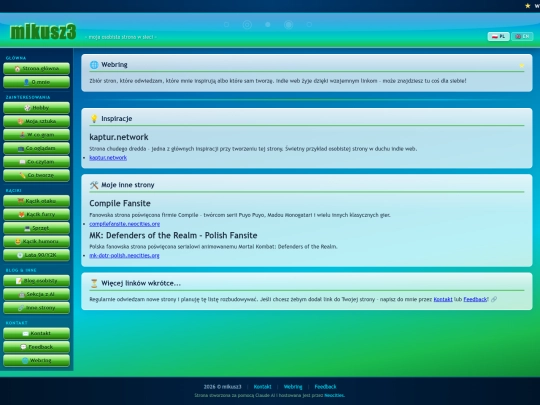Open the kaptur.network link

(108, 158)
